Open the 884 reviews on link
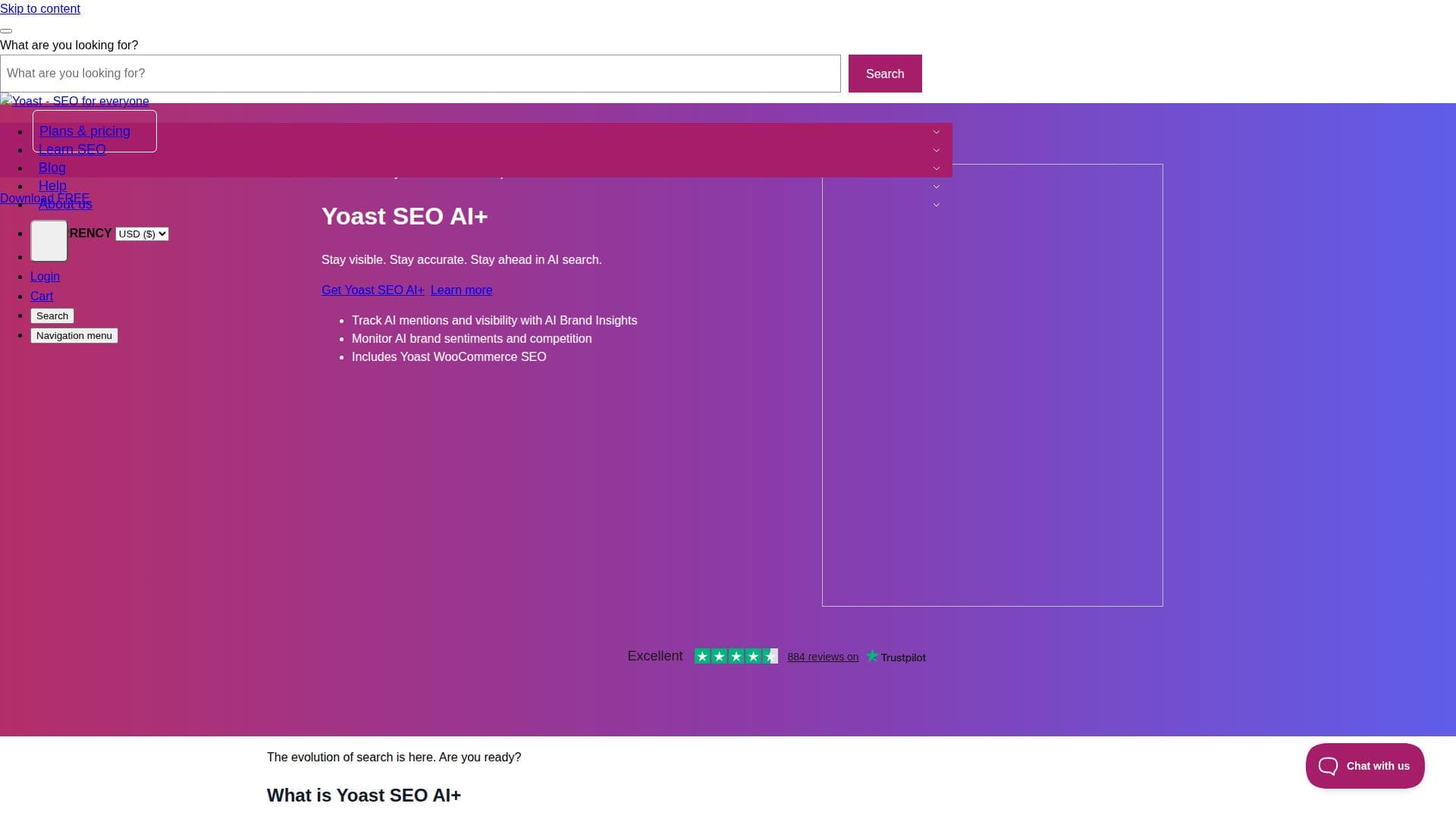Image resolution: width=1456 pixels, height=819 pixels. [823, 657]
